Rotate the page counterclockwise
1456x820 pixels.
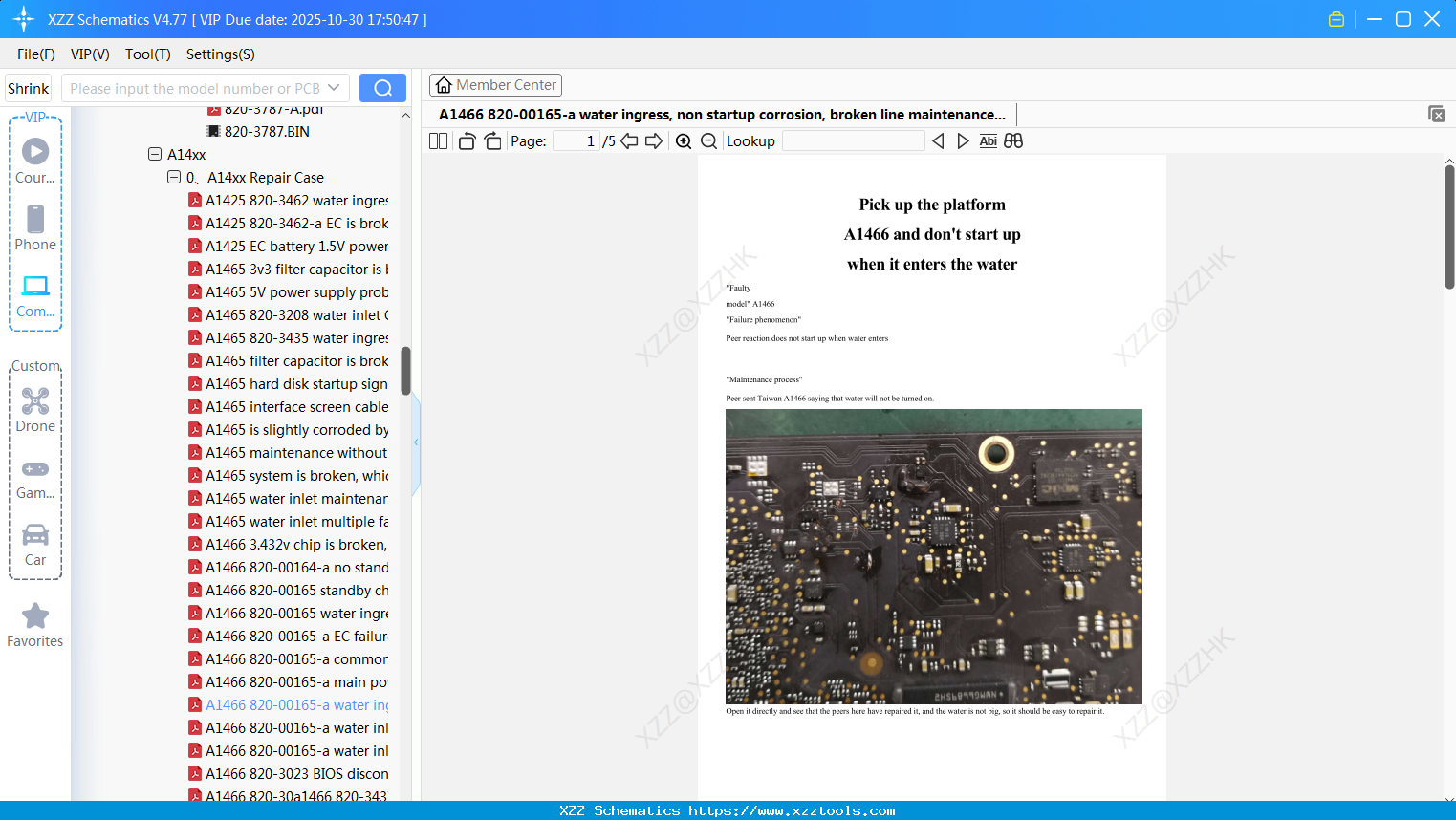click(467, 141)
